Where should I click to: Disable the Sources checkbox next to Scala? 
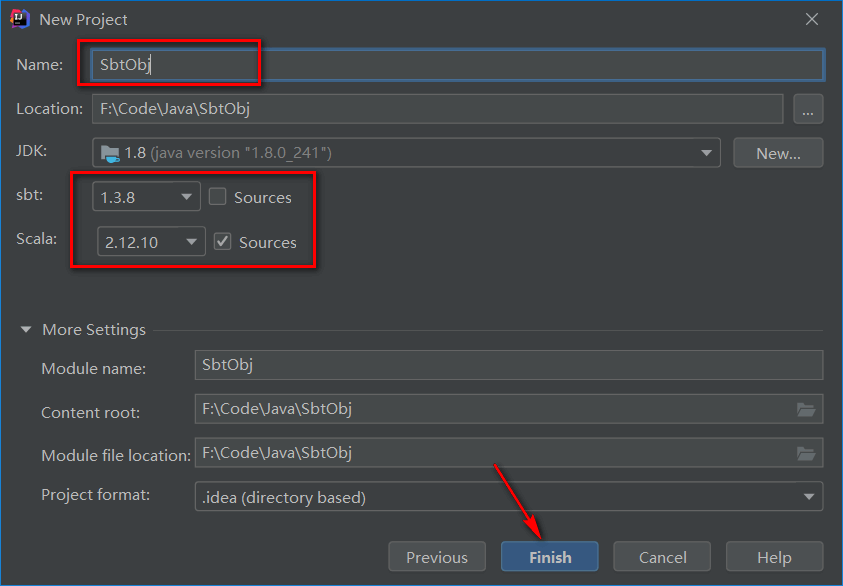pos(224,242)
